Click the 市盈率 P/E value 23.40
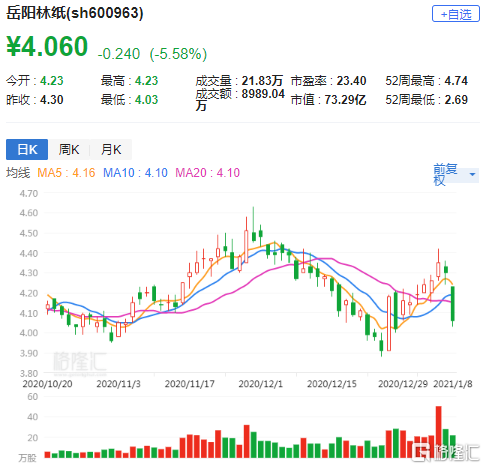The image size is (486, 469). tap(351, 81)
